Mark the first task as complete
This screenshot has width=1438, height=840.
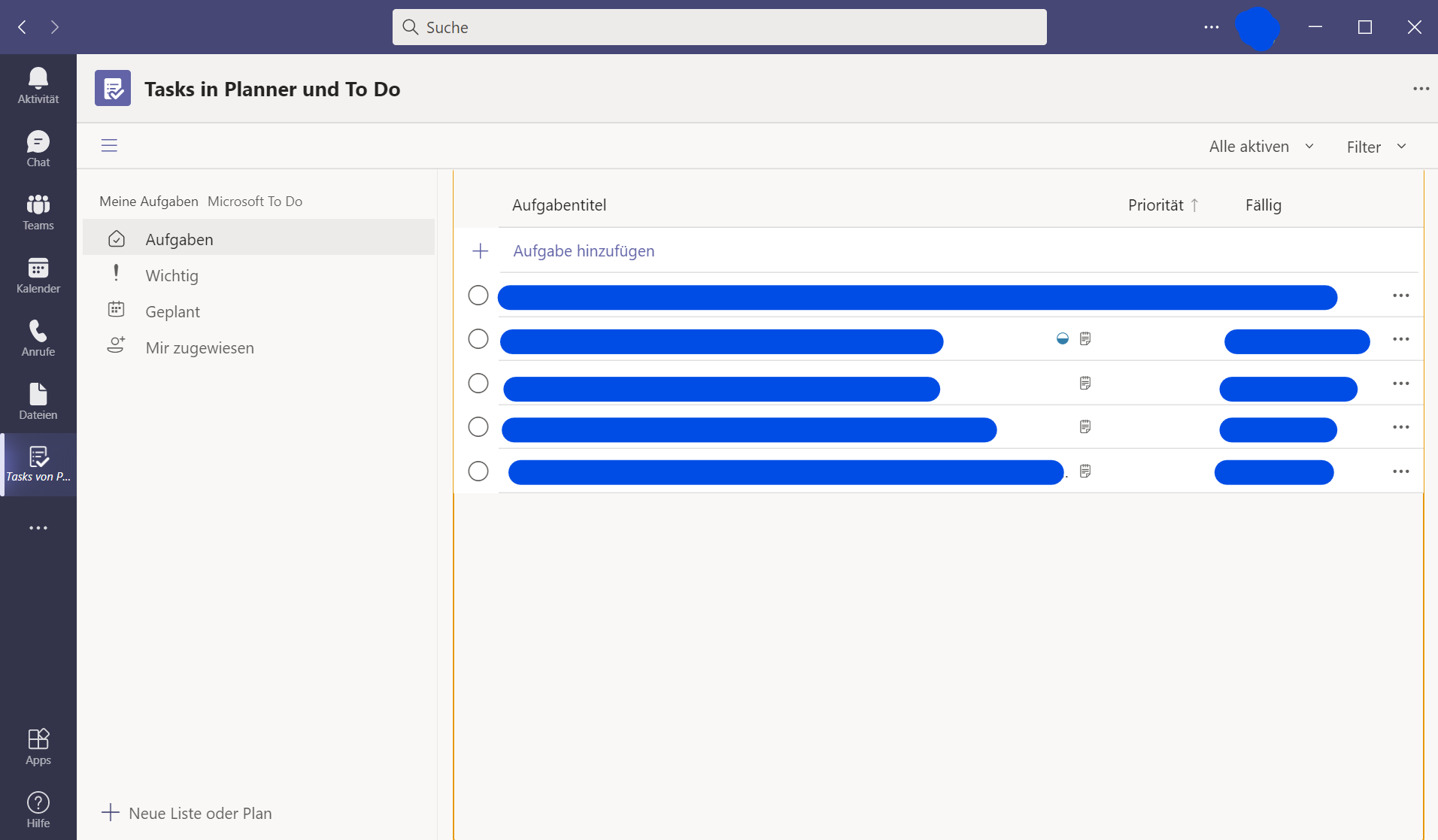coord(478,296)
